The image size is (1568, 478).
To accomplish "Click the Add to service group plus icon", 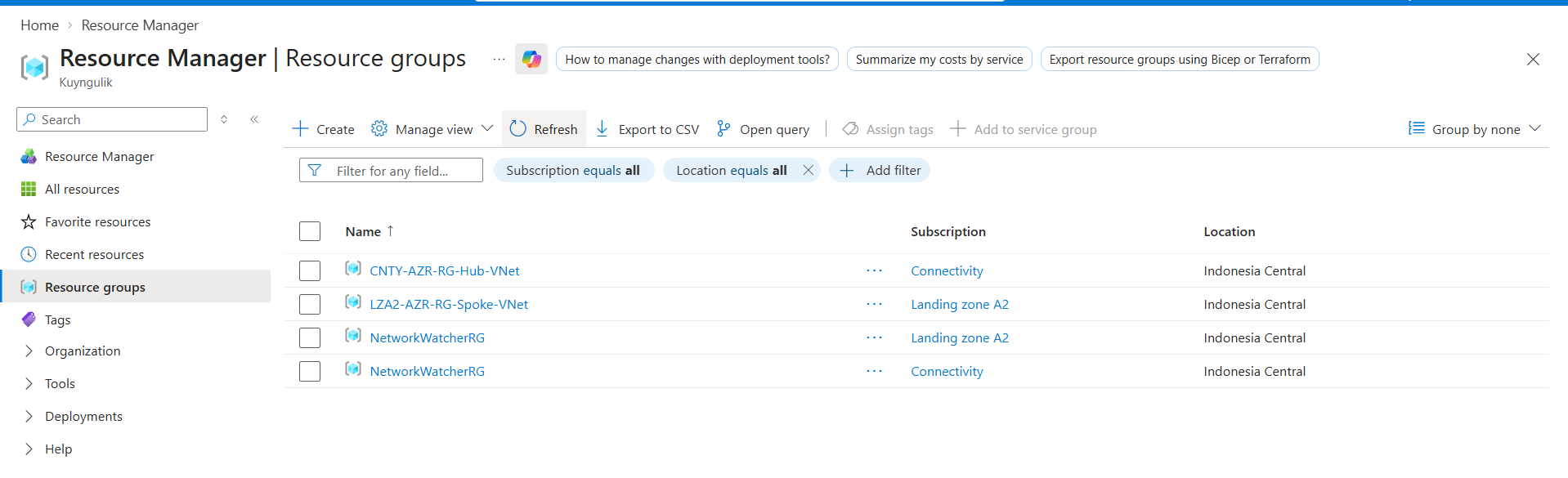I will (958, 129).
